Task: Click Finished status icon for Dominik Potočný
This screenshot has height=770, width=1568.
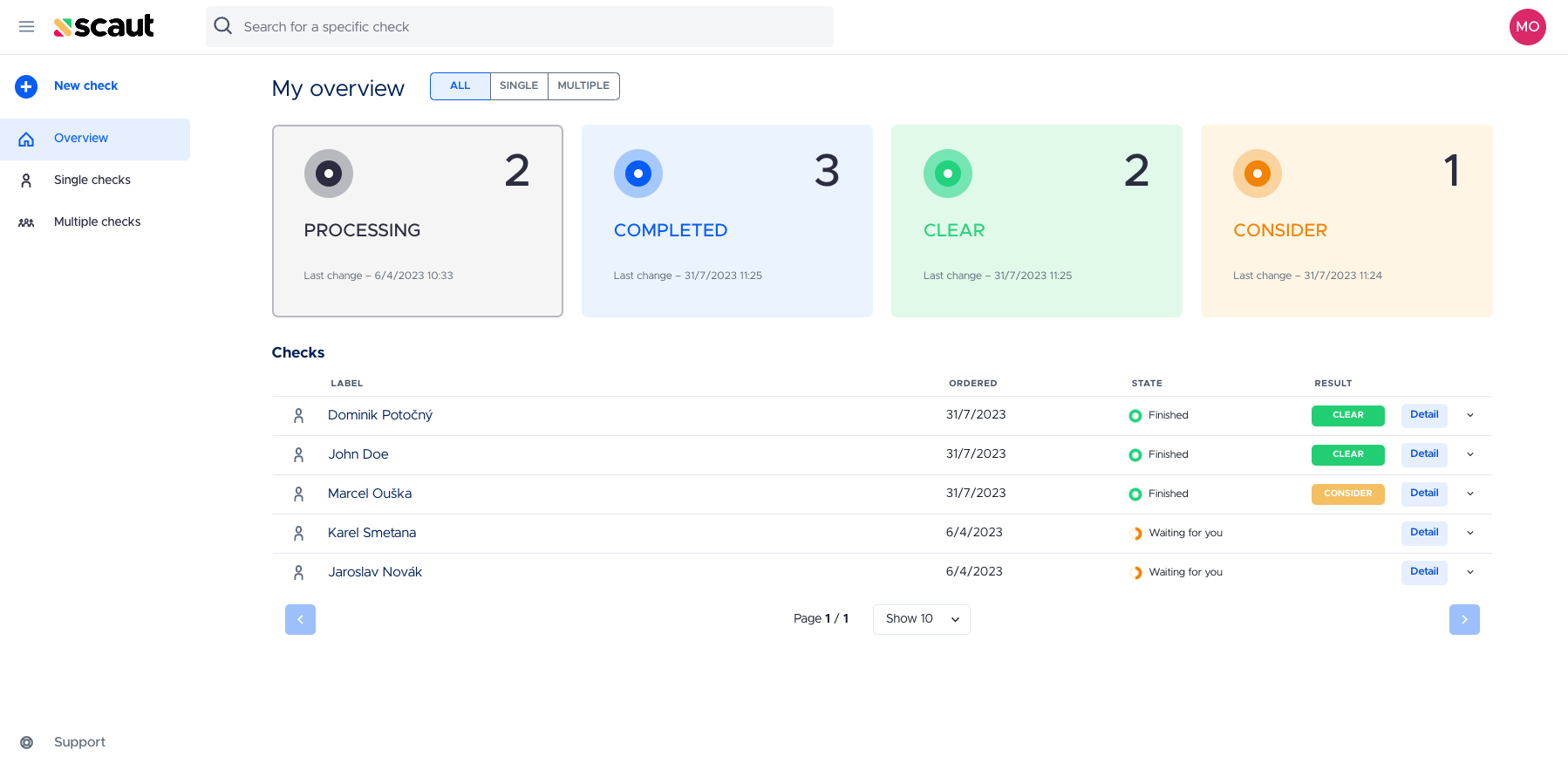Action: coord(1135,416)
